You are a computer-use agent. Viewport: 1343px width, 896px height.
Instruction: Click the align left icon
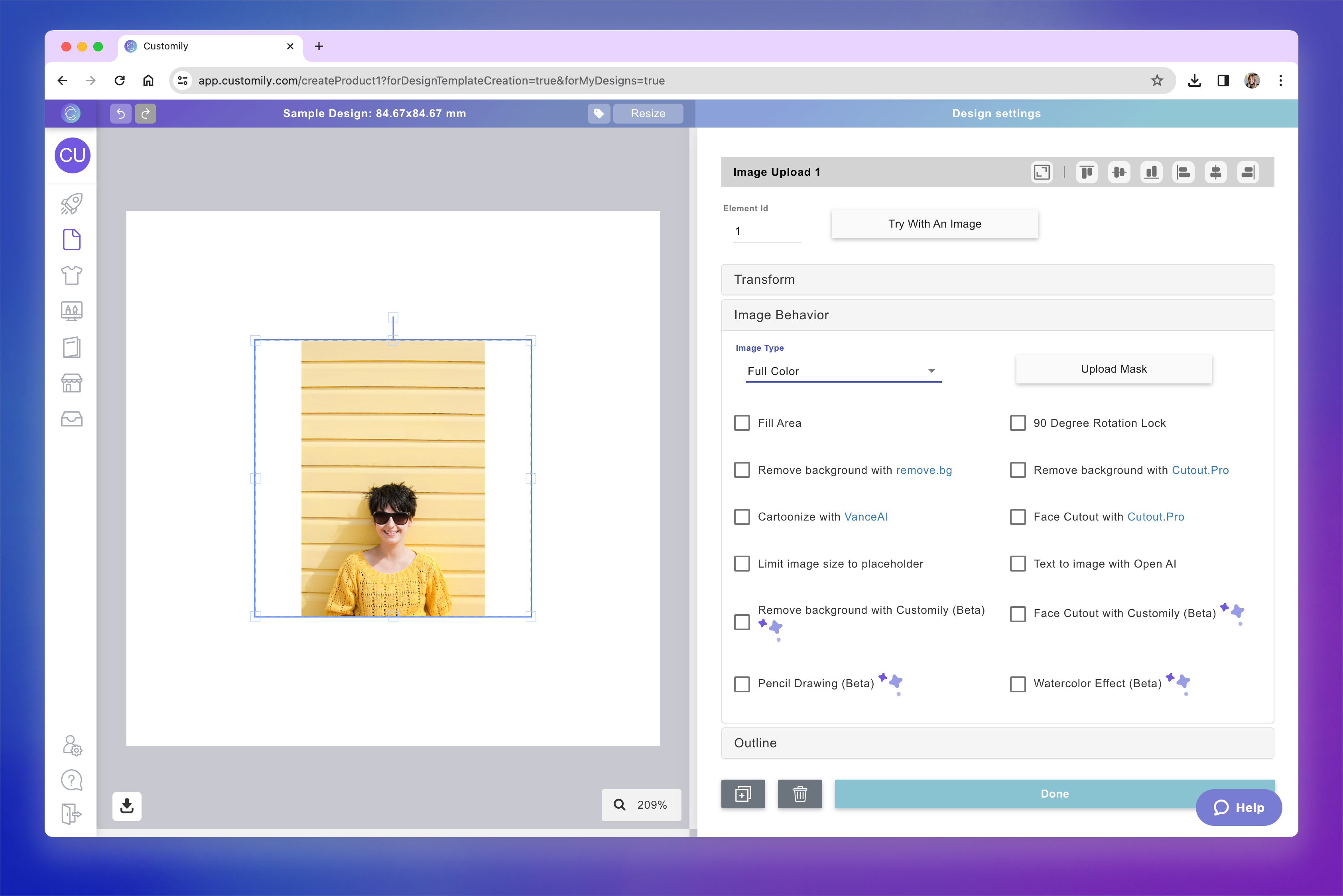(1183, 172)
